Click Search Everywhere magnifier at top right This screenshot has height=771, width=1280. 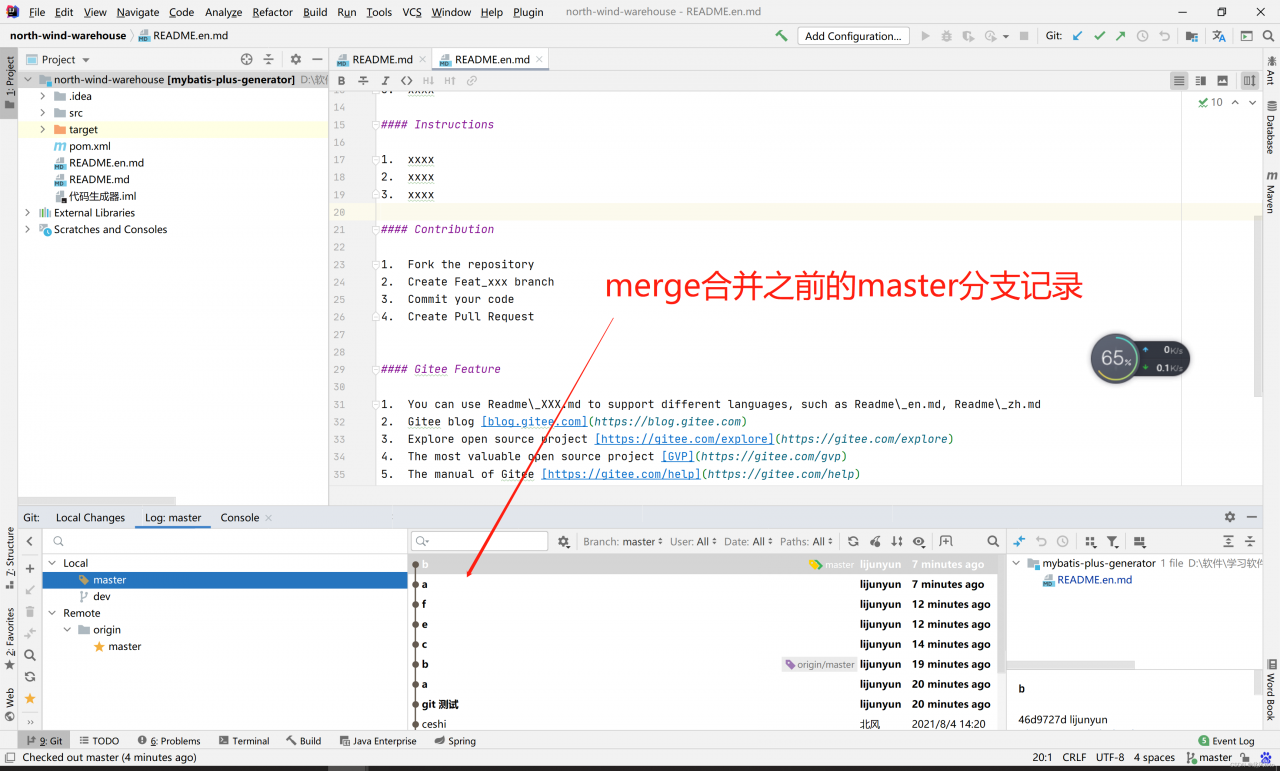[1268, 36]
